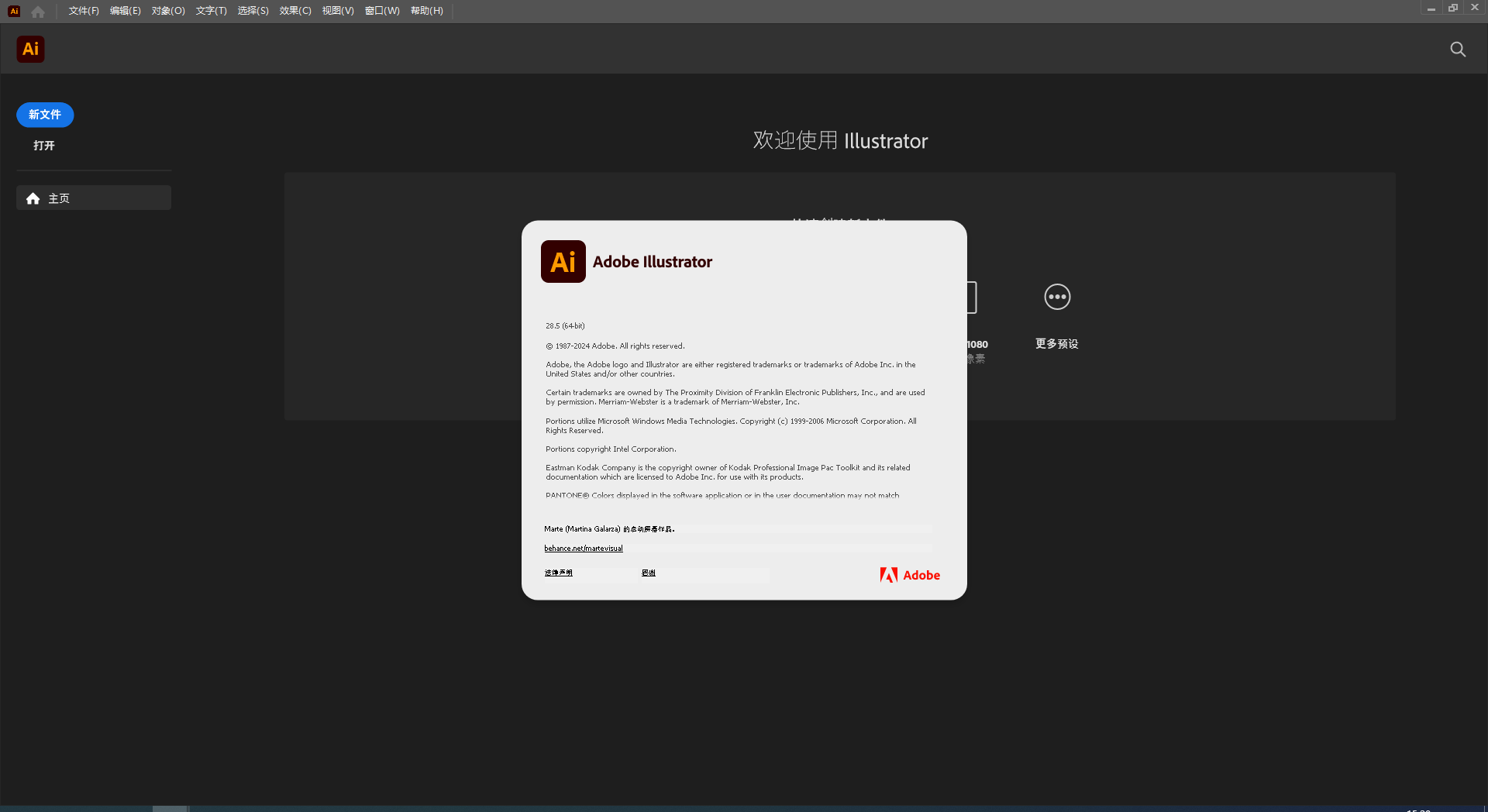Open the 效果(C) menu
The height and width of the screenshot is (812, 1488).
pos(295,11)
